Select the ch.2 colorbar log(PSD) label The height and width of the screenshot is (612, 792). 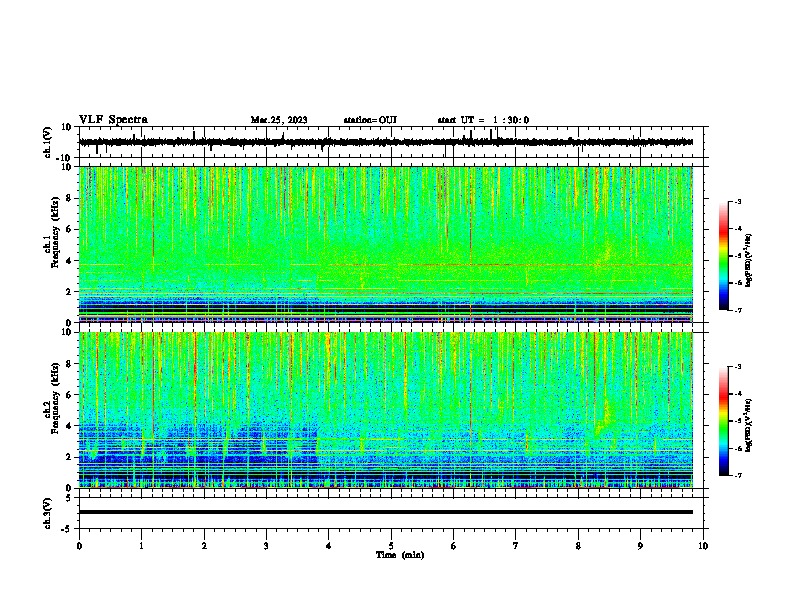pyautogui.click(x=749, y=425)
